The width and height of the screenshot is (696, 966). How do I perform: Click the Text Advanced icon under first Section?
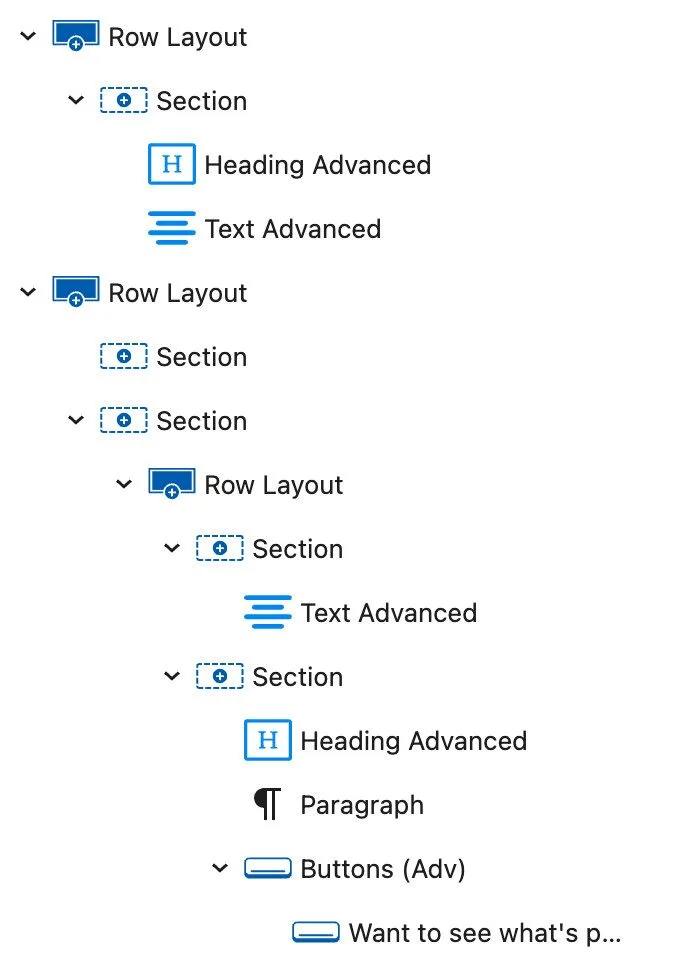pyautogui.click(x=172, y=229)
